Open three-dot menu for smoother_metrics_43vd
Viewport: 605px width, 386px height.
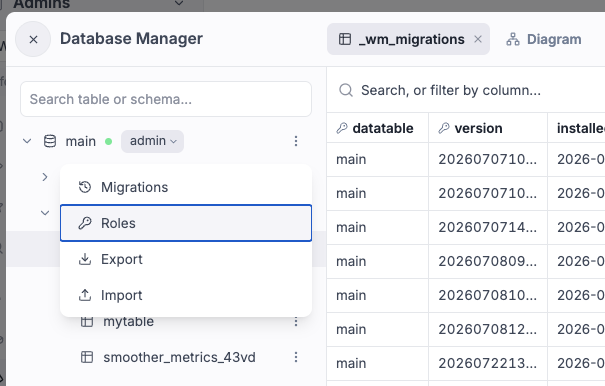pos(296,357)
